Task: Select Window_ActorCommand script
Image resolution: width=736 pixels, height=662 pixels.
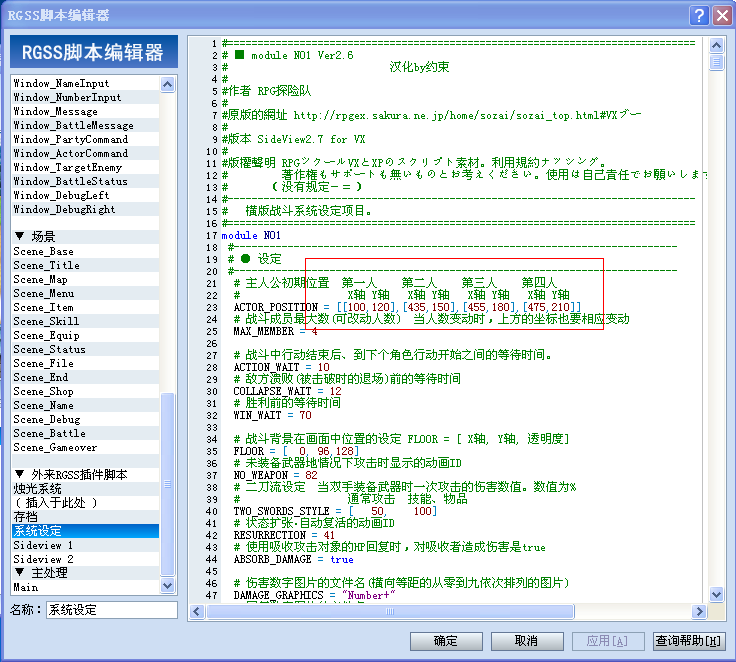Action: tap(85, 154)
